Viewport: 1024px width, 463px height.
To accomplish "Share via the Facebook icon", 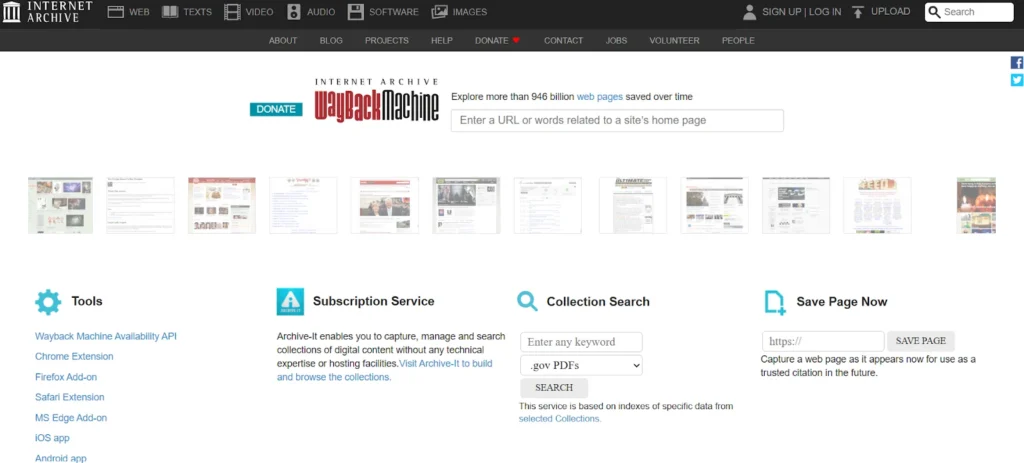I will pos(1017,62).
